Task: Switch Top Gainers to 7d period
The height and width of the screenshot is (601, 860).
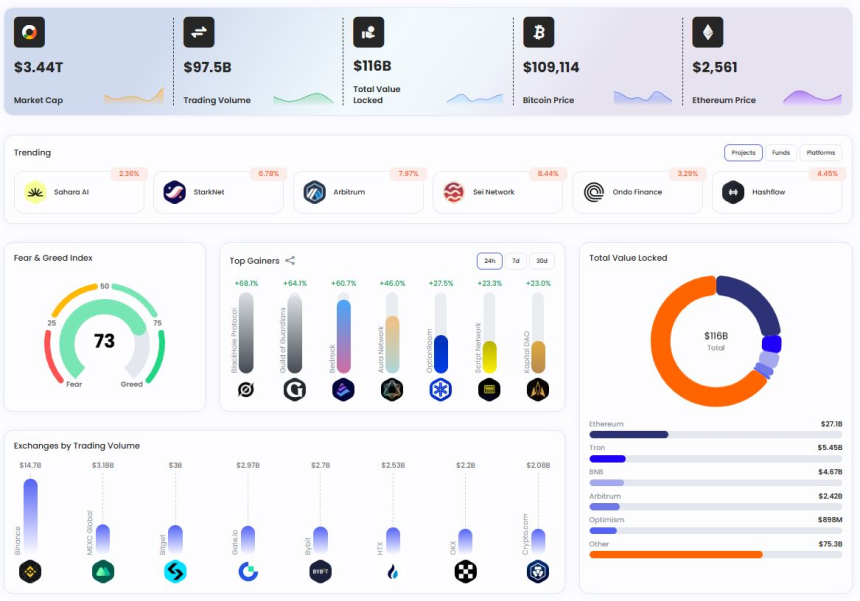Action: pyautogui.click(x=516, y=261)
